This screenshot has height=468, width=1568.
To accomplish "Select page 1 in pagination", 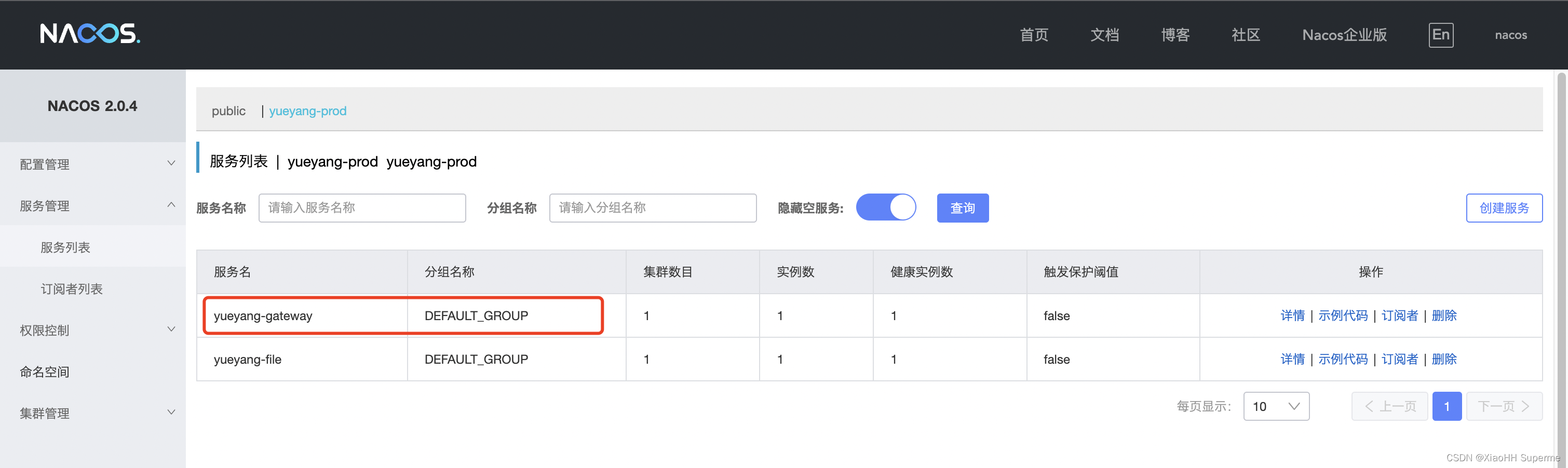I will (x=1447, y=406).
